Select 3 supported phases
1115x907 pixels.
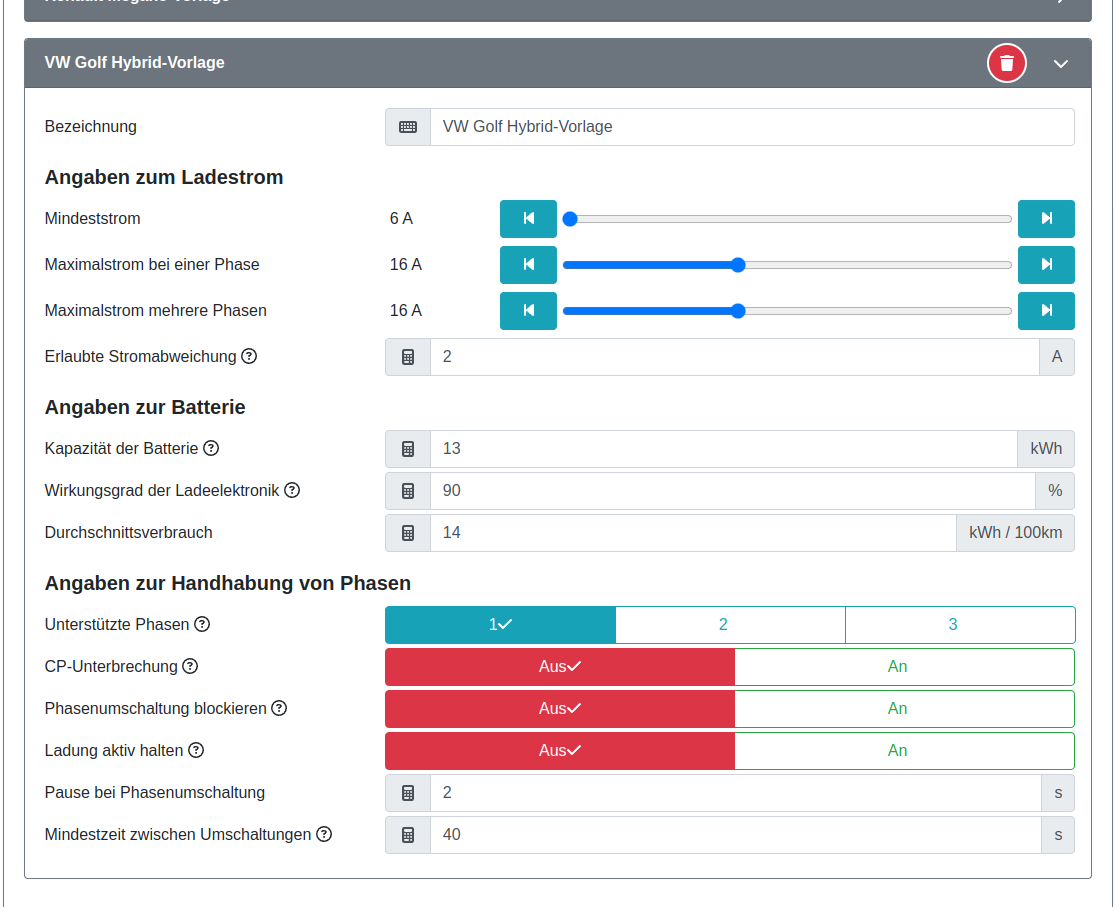[960, 625]
